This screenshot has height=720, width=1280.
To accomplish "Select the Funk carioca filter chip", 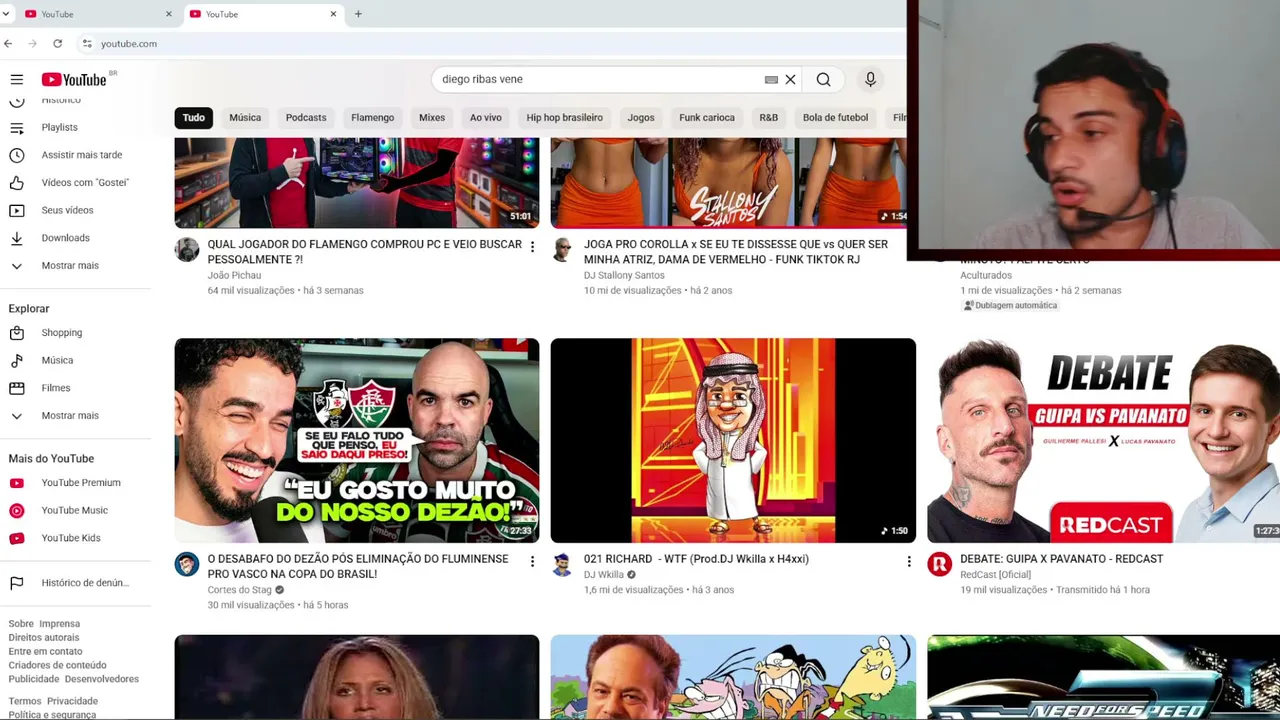I will click(x=707, y=117).
